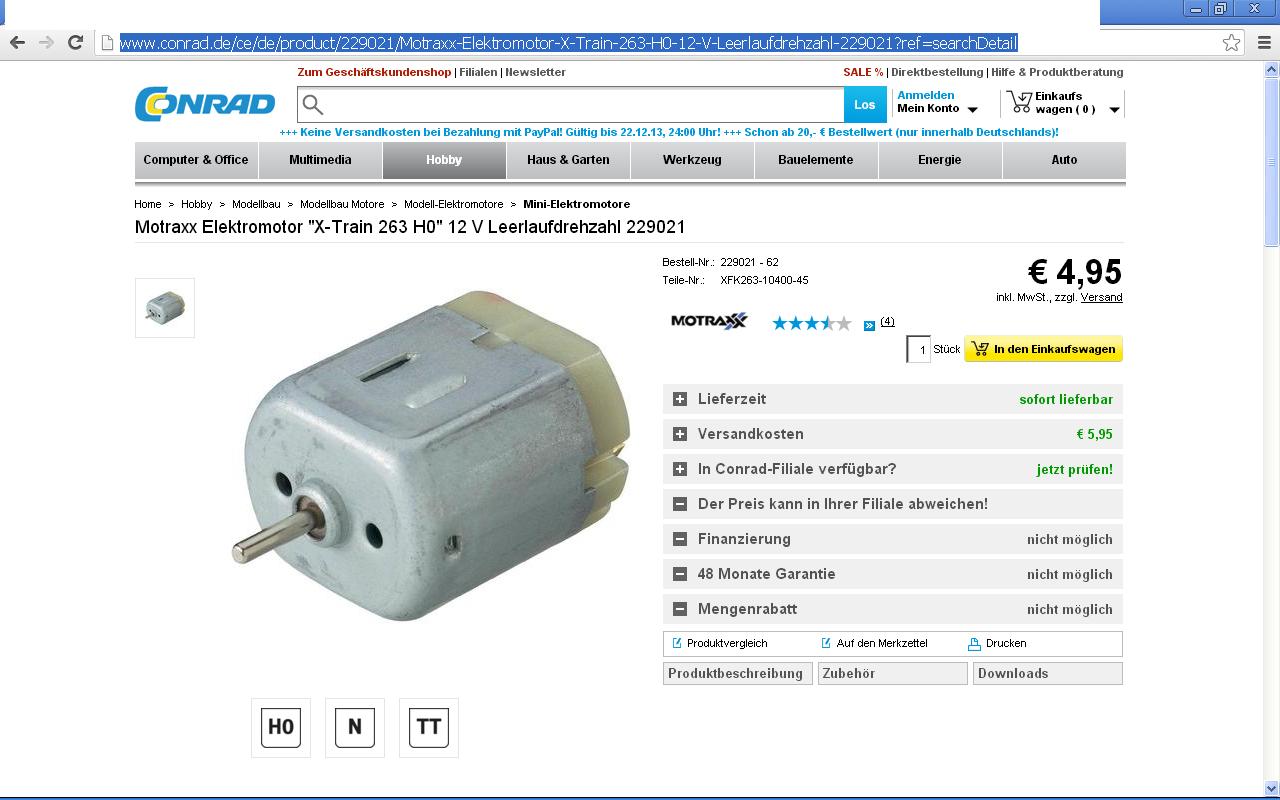Image resolution: width=1280 pixels, height=800 pixels.
Task: Add item via In den Einkaufswagen
Action: tap(1044, 349)
